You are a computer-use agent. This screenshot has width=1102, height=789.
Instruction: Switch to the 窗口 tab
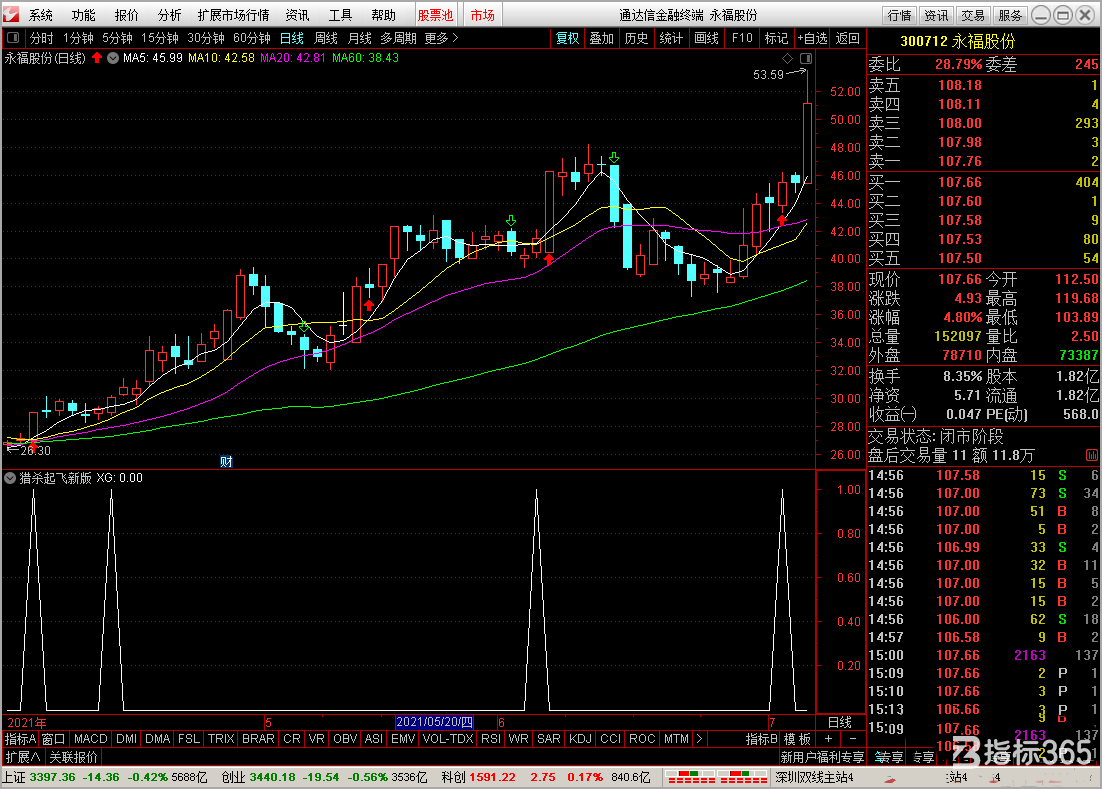click(53, 738)
